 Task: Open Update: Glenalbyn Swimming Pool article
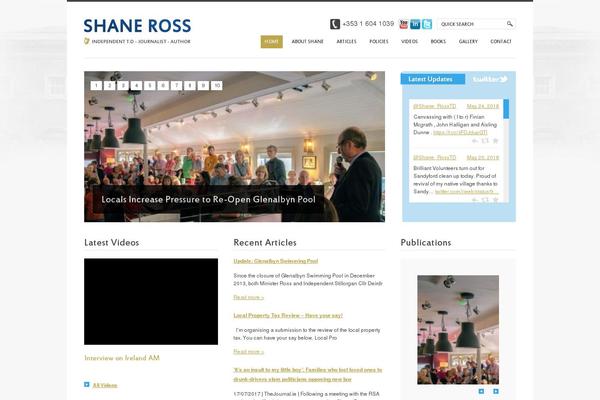click(x=276, y=261)
